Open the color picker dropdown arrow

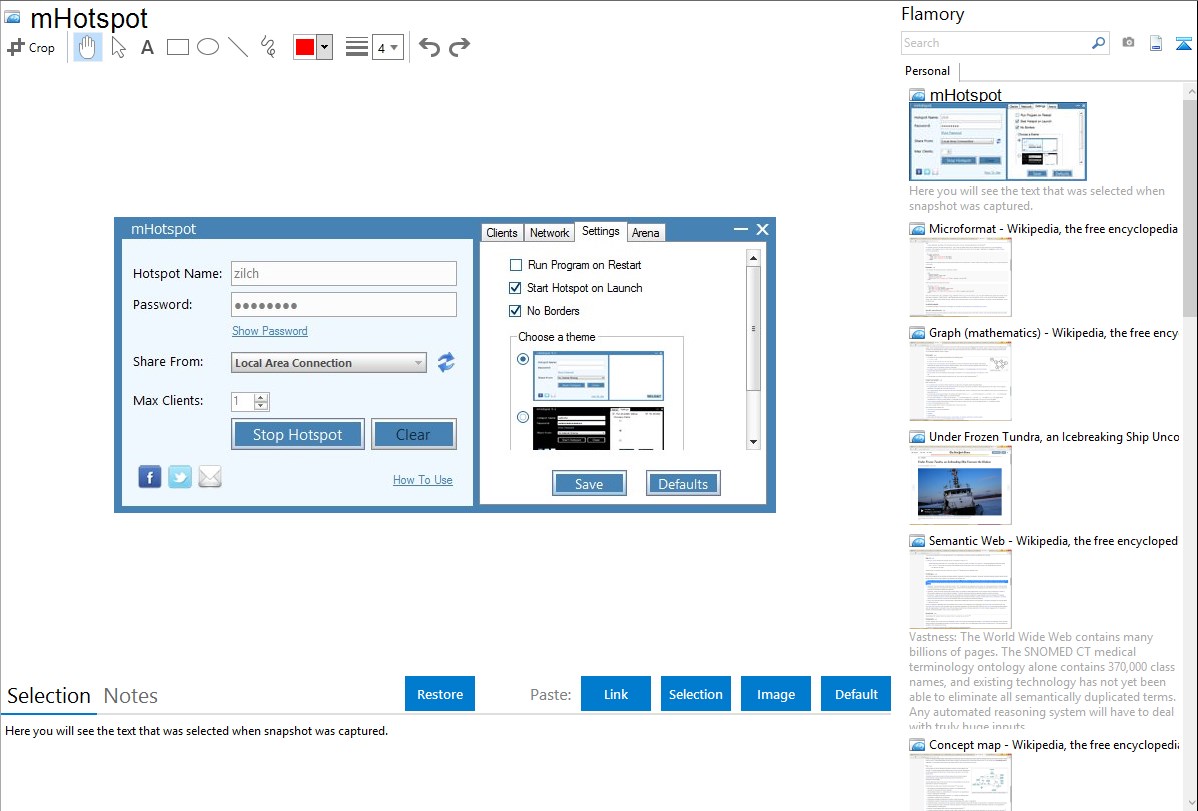(324, 47)
